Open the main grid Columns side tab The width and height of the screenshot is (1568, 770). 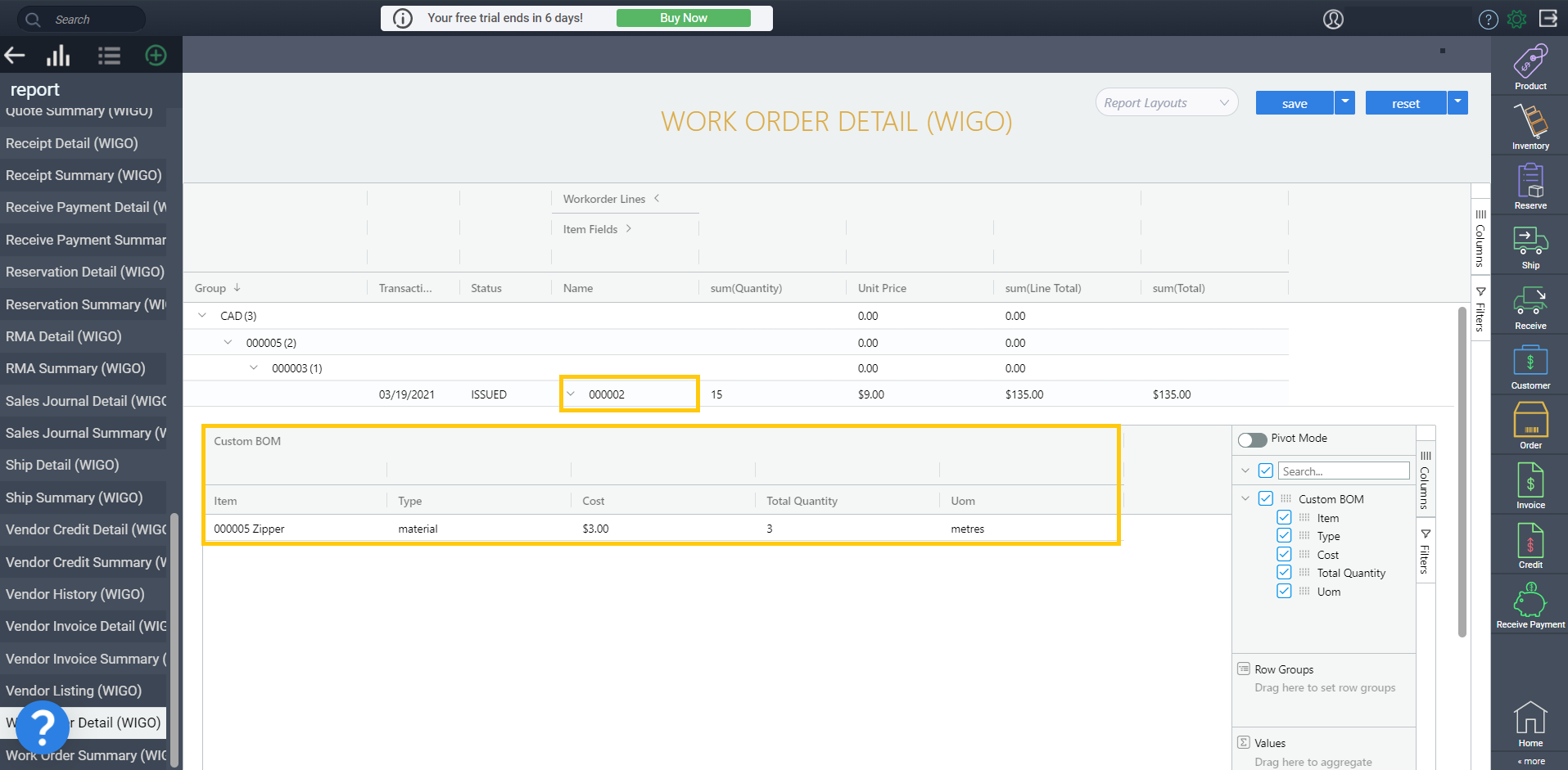[x=1480, y=237]
